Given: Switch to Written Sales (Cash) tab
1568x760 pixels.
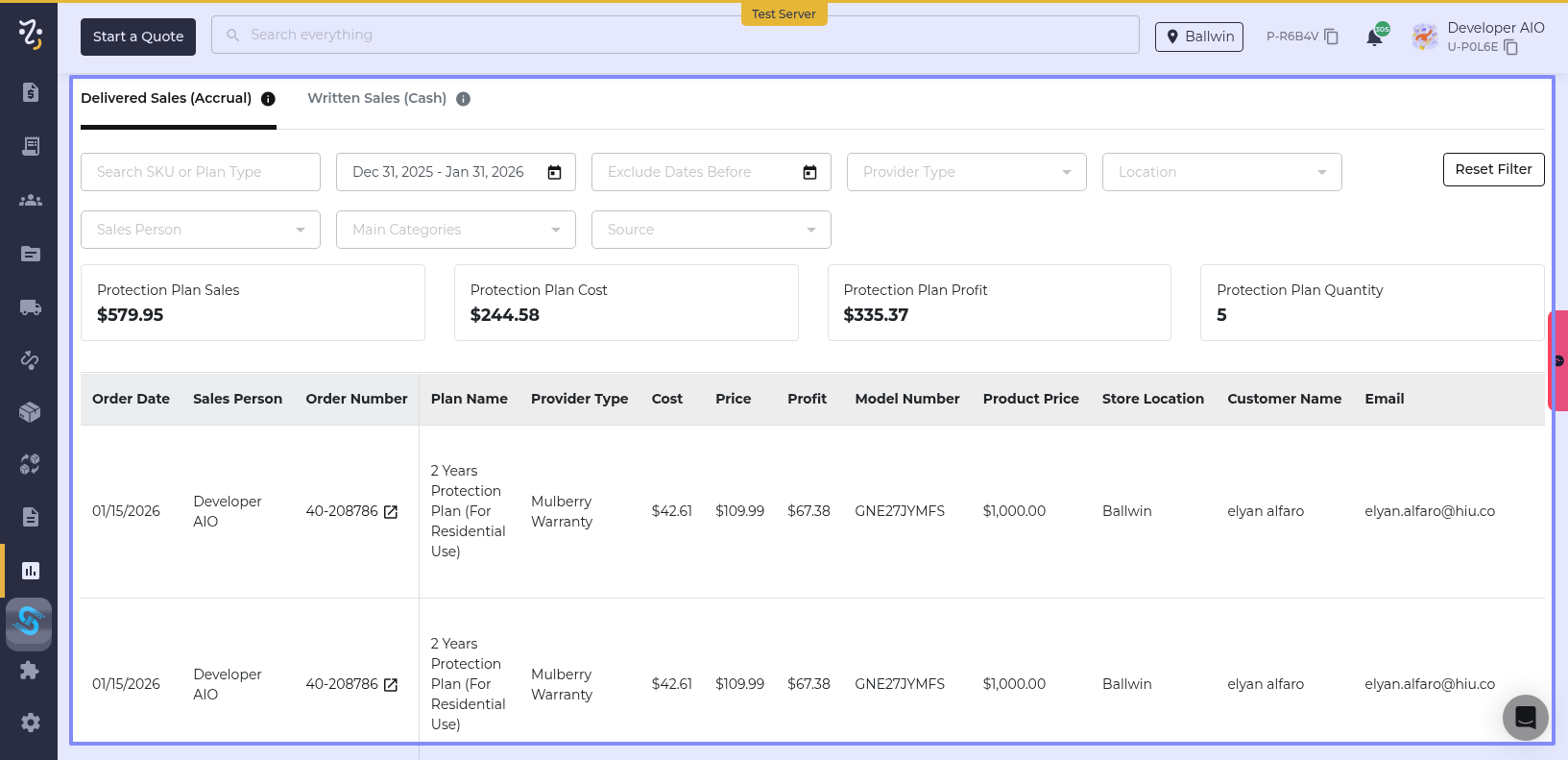Looking at the screenshot, I should (x=376, y=98).
